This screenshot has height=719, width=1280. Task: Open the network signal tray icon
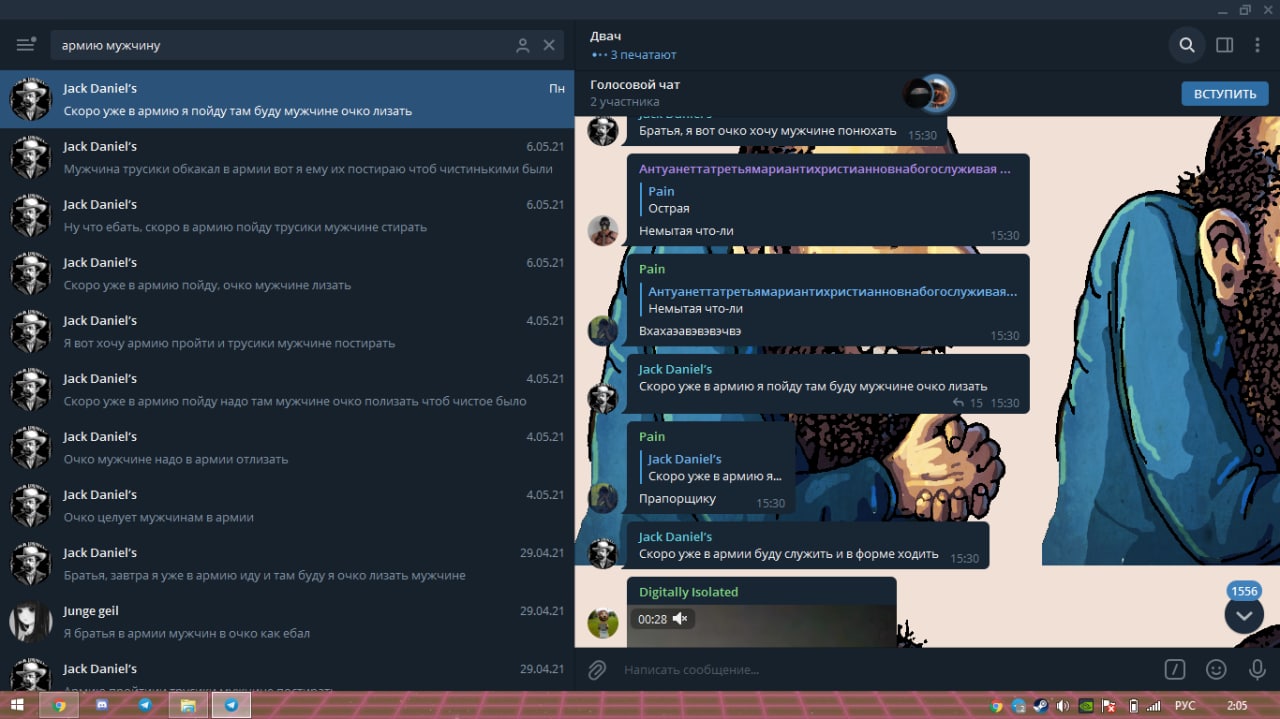coord(1154,705)
